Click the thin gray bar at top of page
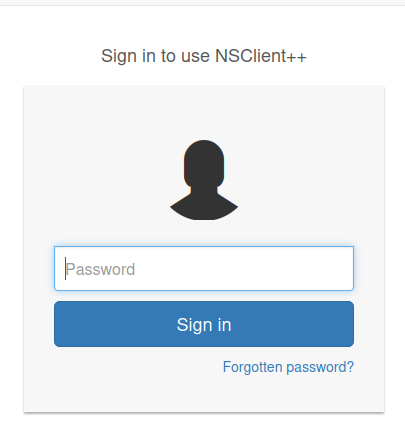Image resolution: width=405 pixels, height=432 pixels. pyautogui.click(x=202, y=3)
